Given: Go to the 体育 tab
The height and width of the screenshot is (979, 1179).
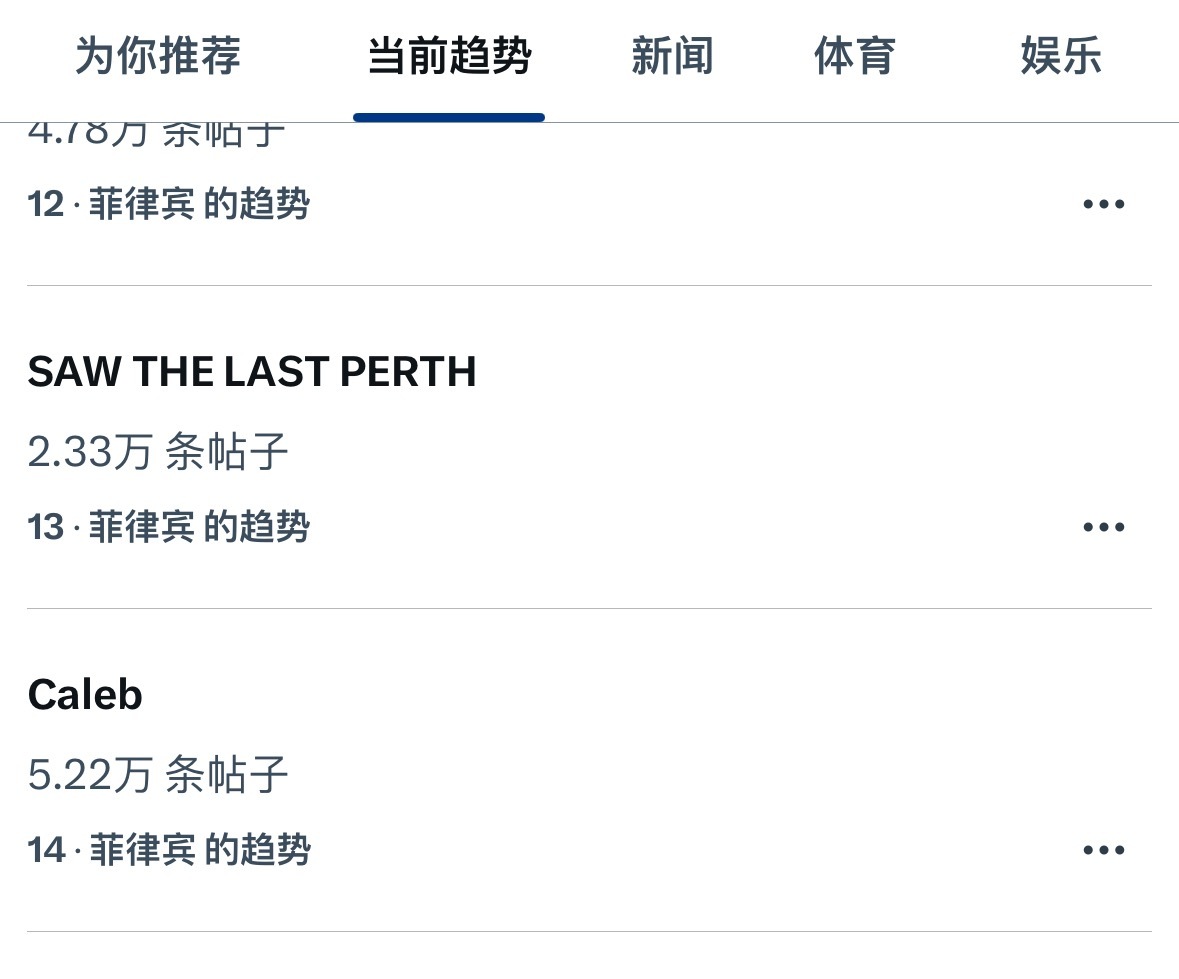Looking at the screenshot, I should pyautogui.click(x=854, y=56).
